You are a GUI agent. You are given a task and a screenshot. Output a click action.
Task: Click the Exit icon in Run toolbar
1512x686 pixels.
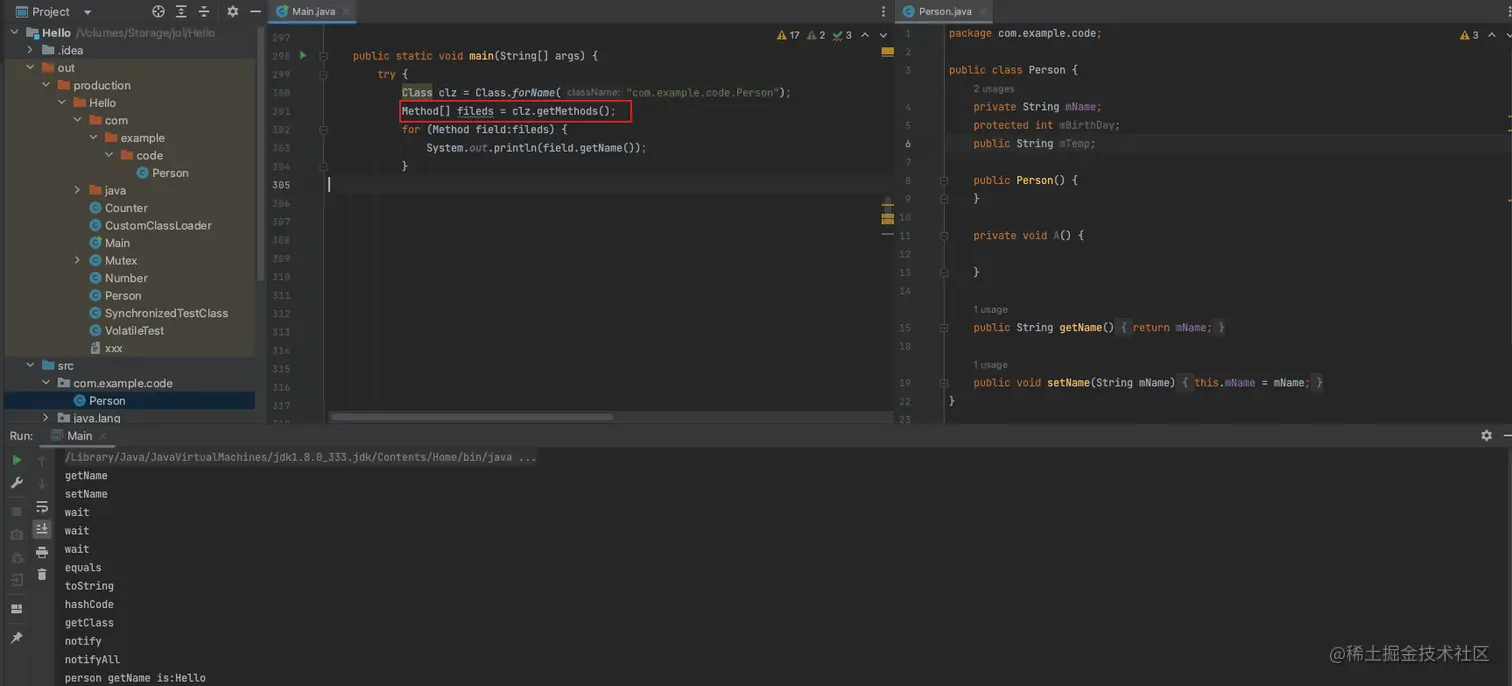click(17, 580)
